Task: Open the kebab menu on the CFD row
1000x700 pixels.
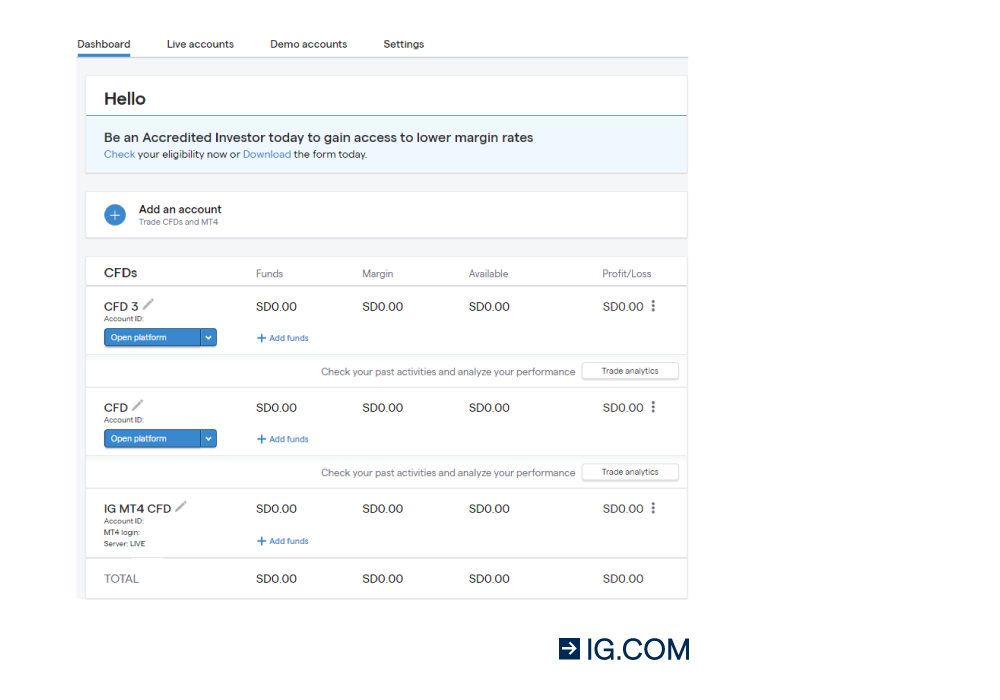Action: pyautogui.click(x=653, y=408)
